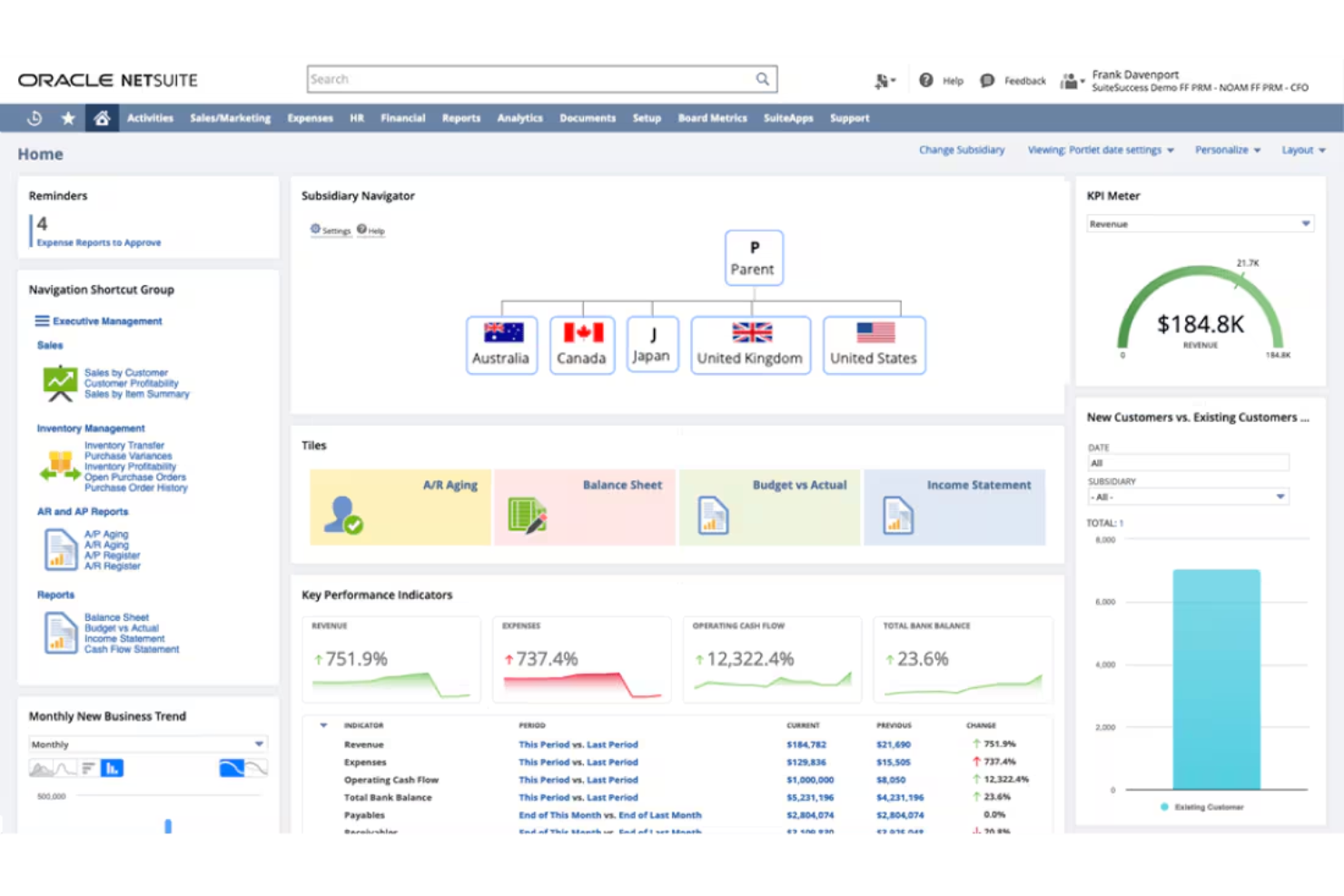Click the Executive Management hamburger icon
Screen dimensions: 1344x896
click(42, 320)
